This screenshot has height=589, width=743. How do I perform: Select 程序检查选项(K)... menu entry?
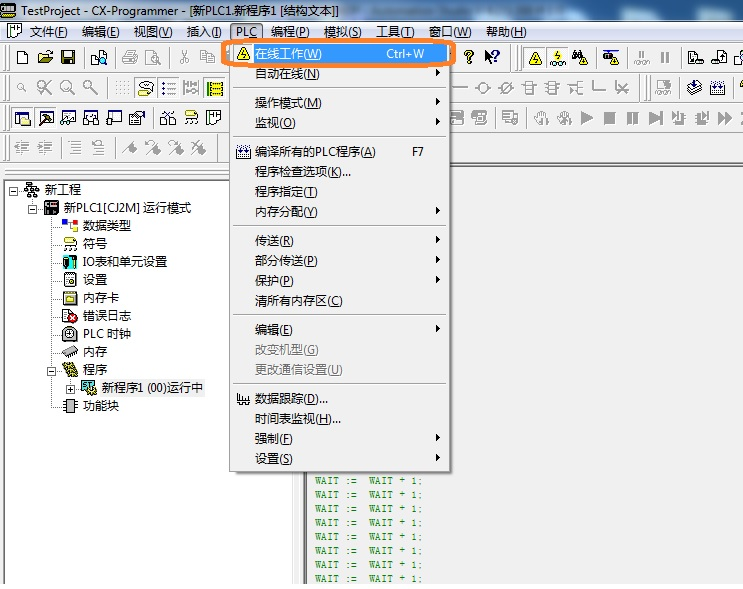coord(339,172)
